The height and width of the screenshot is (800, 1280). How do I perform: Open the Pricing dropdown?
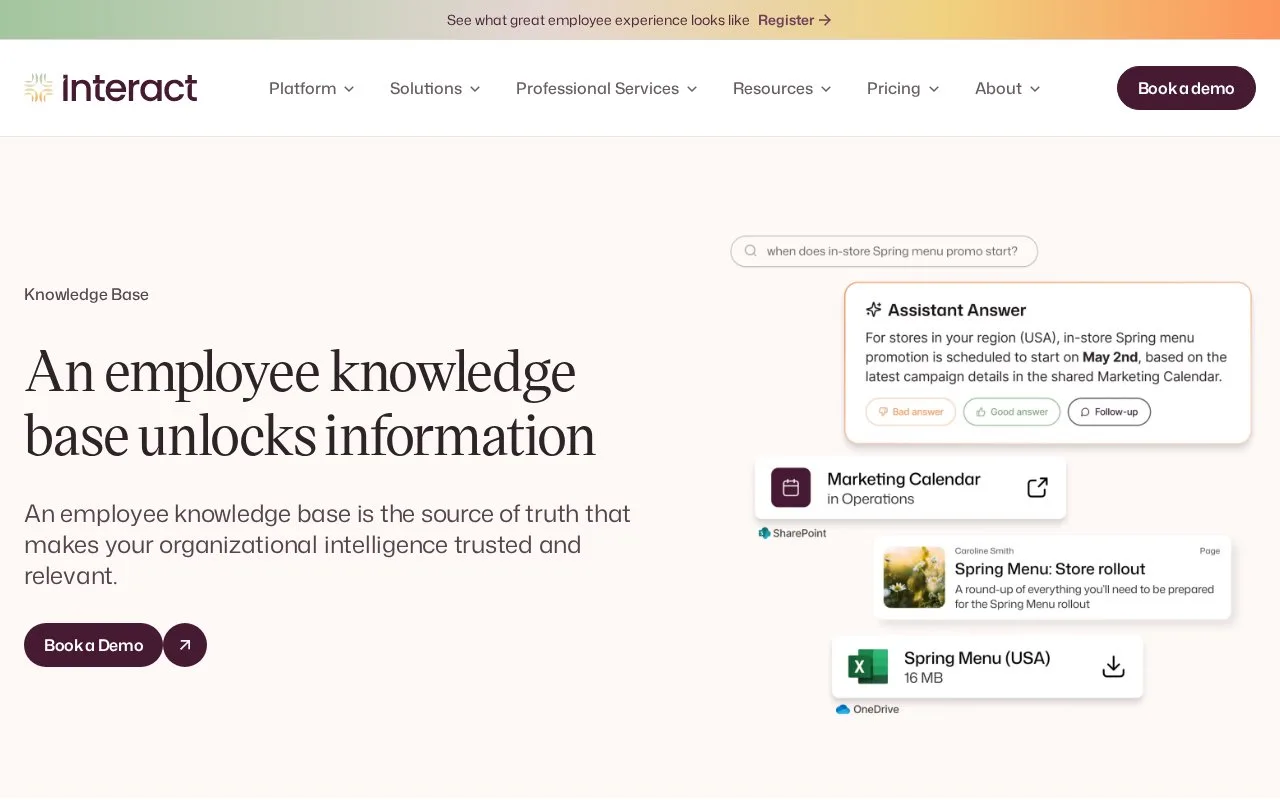tap(903, 88)
